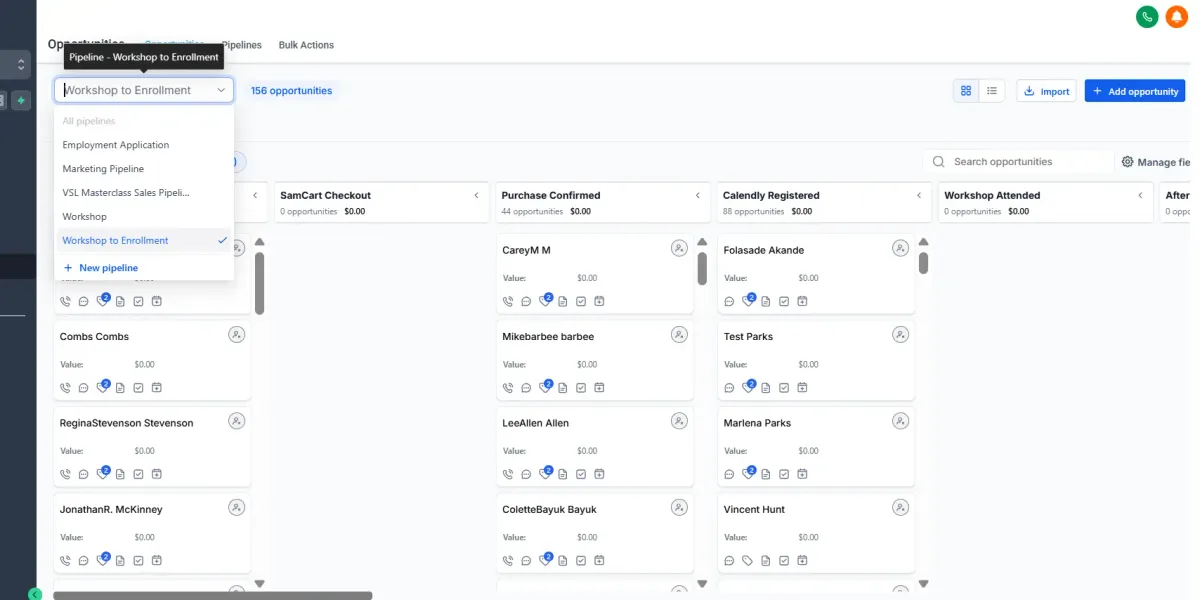The height and width of the screenshot is (600, 1200).
Task: View tags on Vincent Hunt card
Action: click(748, 561)
